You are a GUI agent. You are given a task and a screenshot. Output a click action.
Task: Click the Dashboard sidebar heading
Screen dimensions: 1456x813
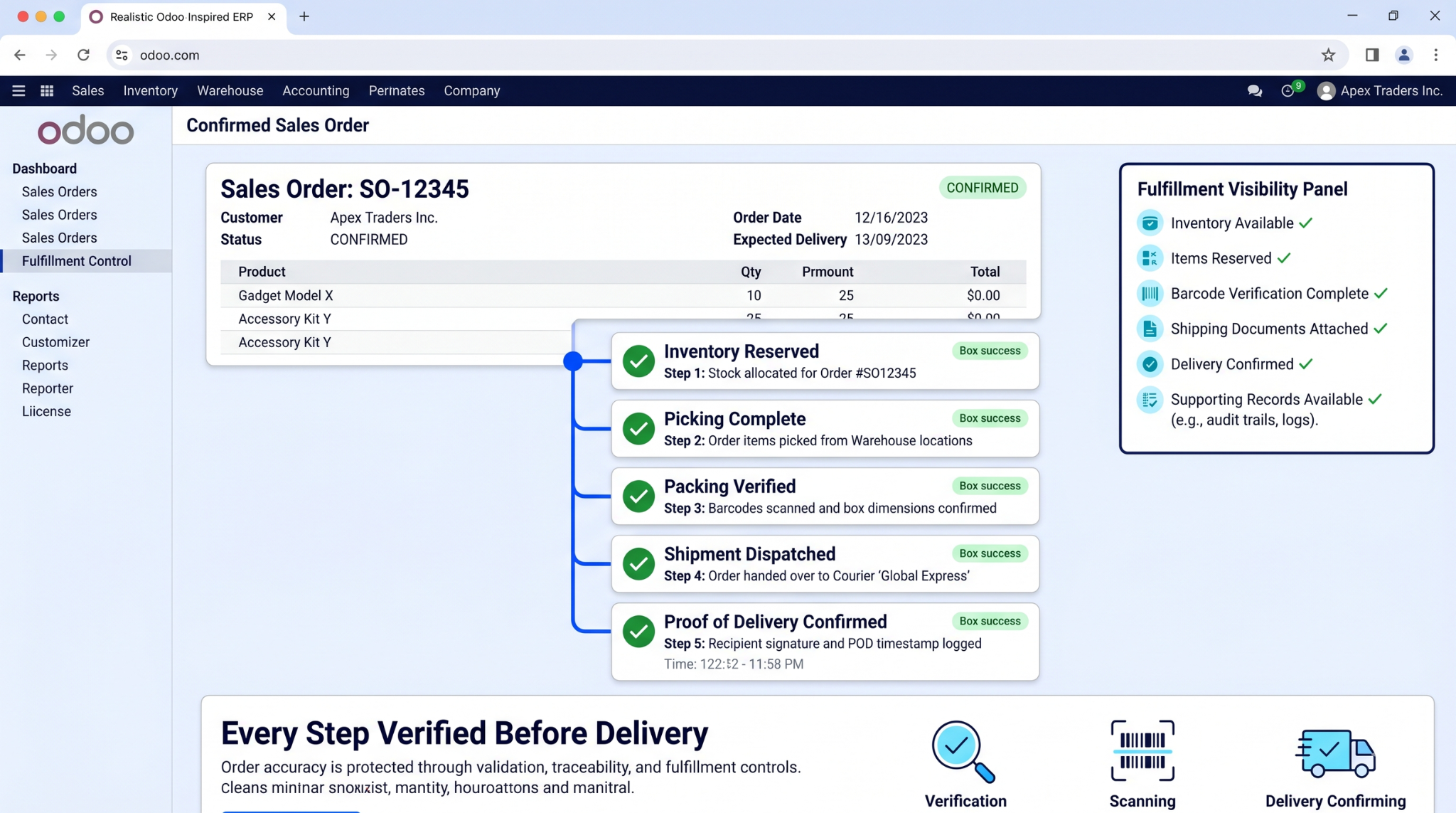(44, 169)
